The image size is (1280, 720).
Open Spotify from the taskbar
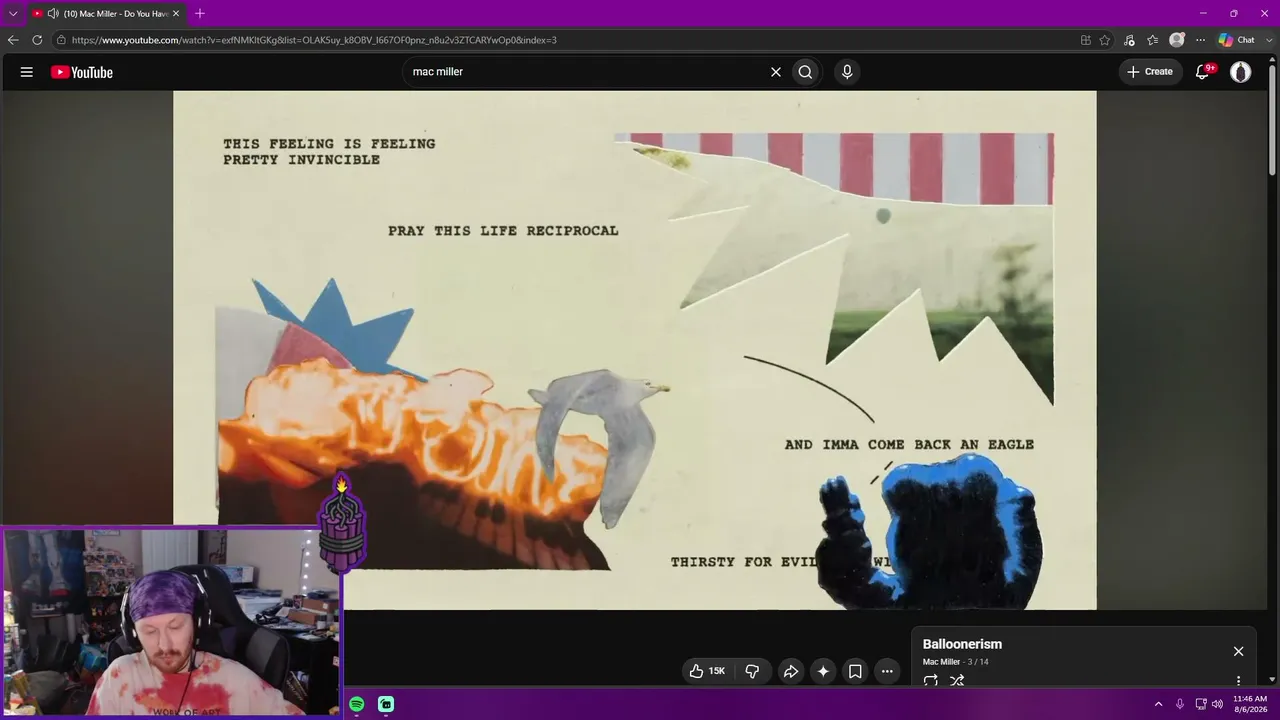pyautogui.click(x=357, y=704)
